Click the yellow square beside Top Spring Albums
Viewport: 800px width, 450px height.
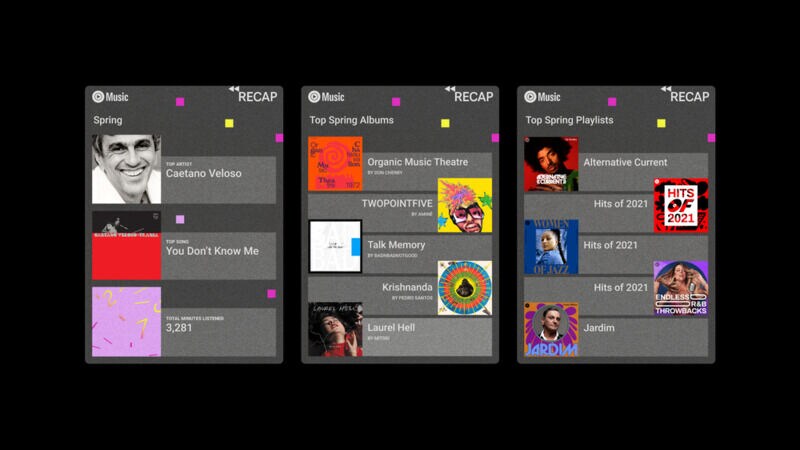[445, 123]
